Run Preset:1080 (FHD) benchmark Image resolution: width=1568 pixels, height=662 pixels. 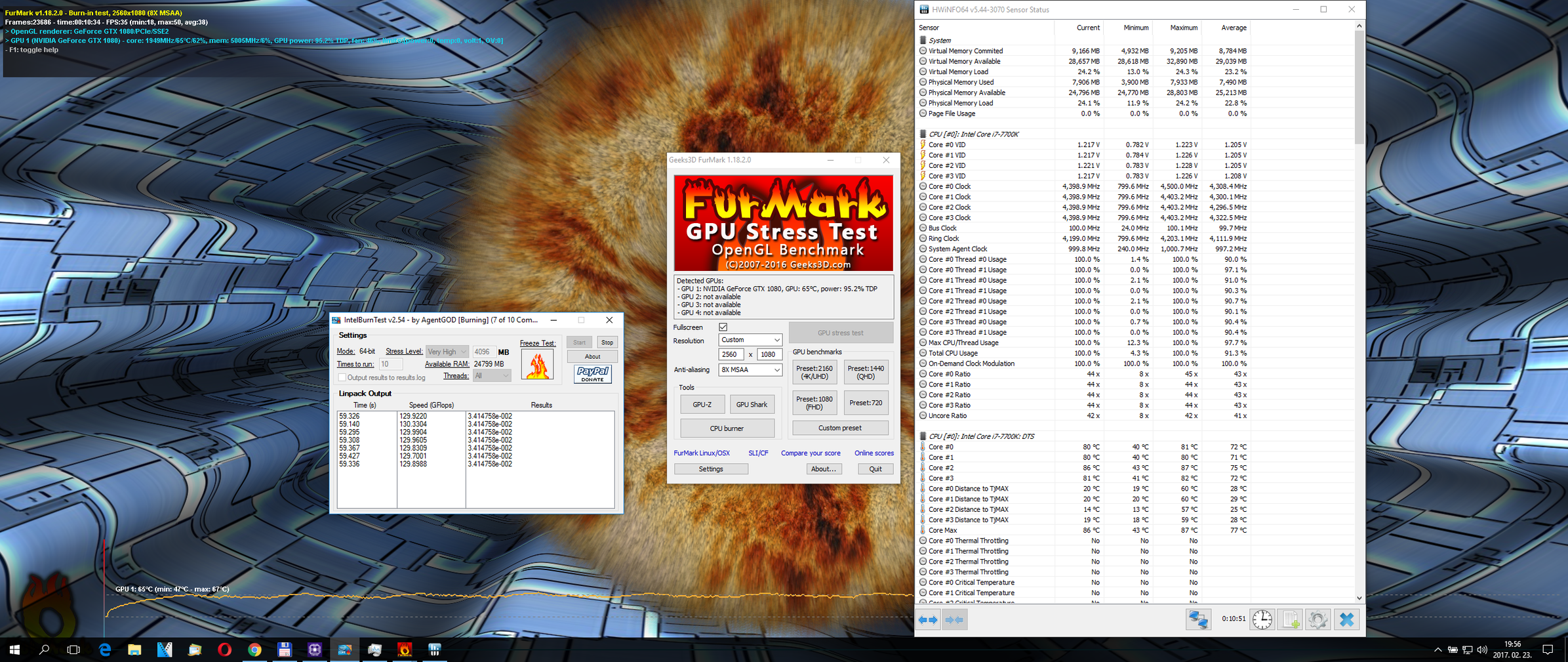click(x=814, y=403)
